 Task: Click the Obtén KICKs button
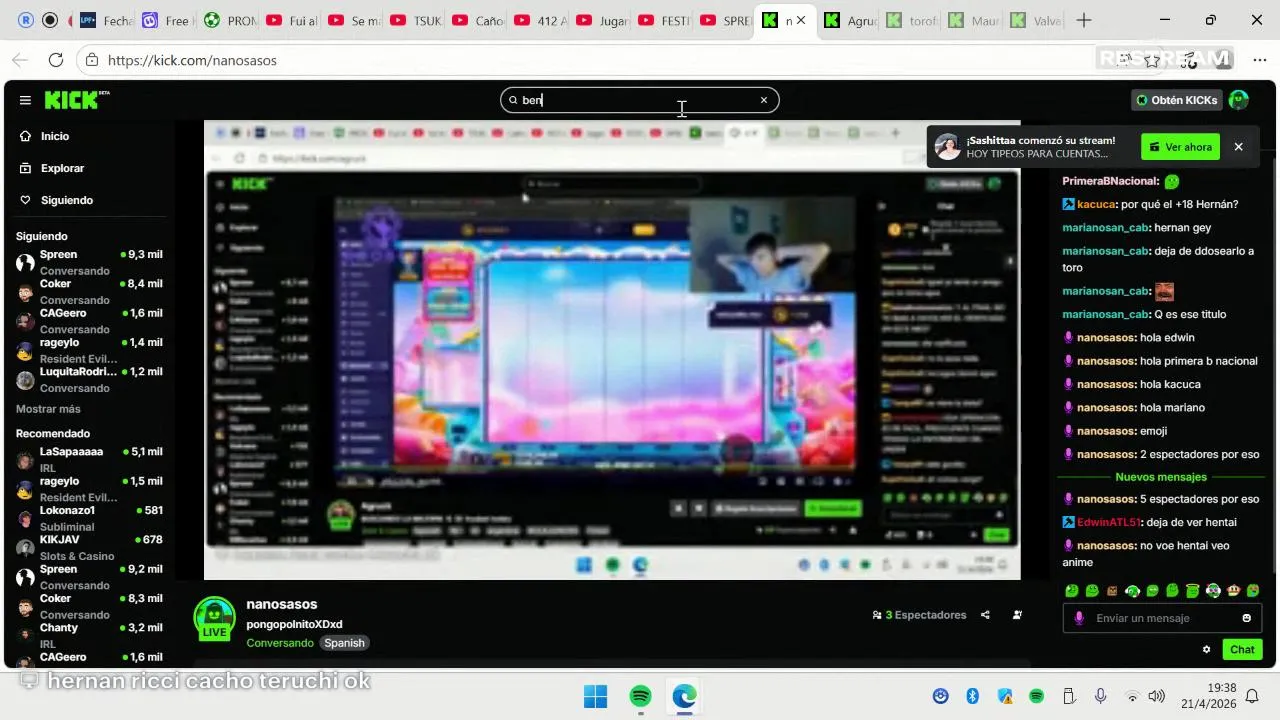(x=1177, y=100)
